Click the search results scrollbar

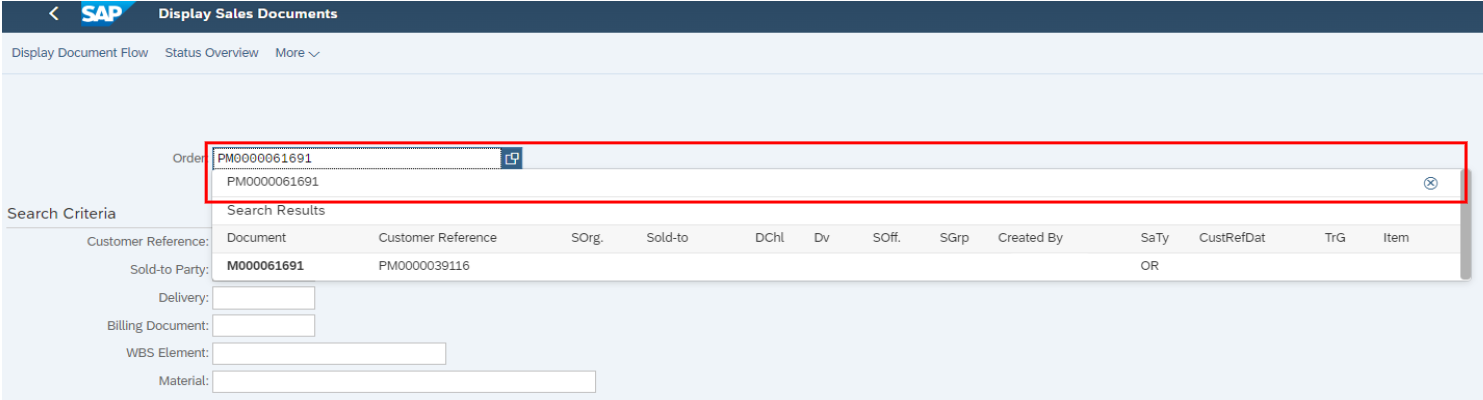pos(1466,224)
